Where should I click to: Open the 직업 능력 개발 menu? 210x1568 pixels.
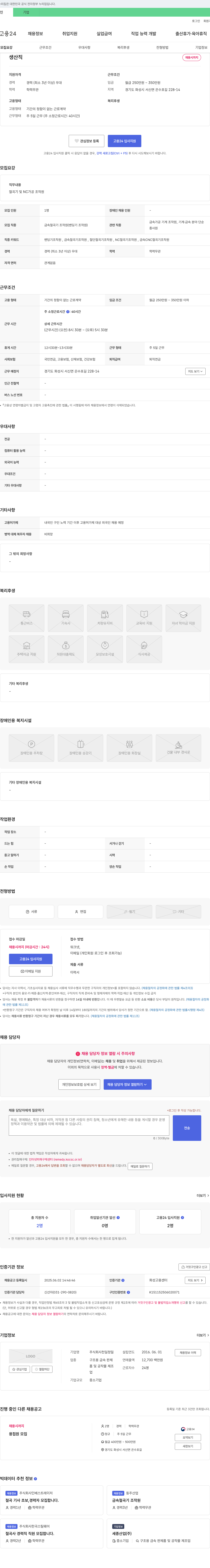click(144, 34)
